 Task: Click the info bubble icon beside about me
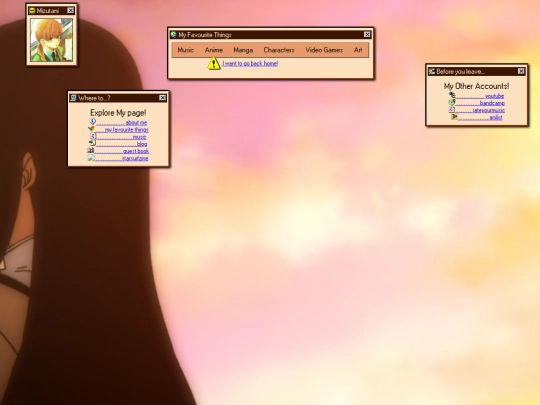(x=92, y=121)
